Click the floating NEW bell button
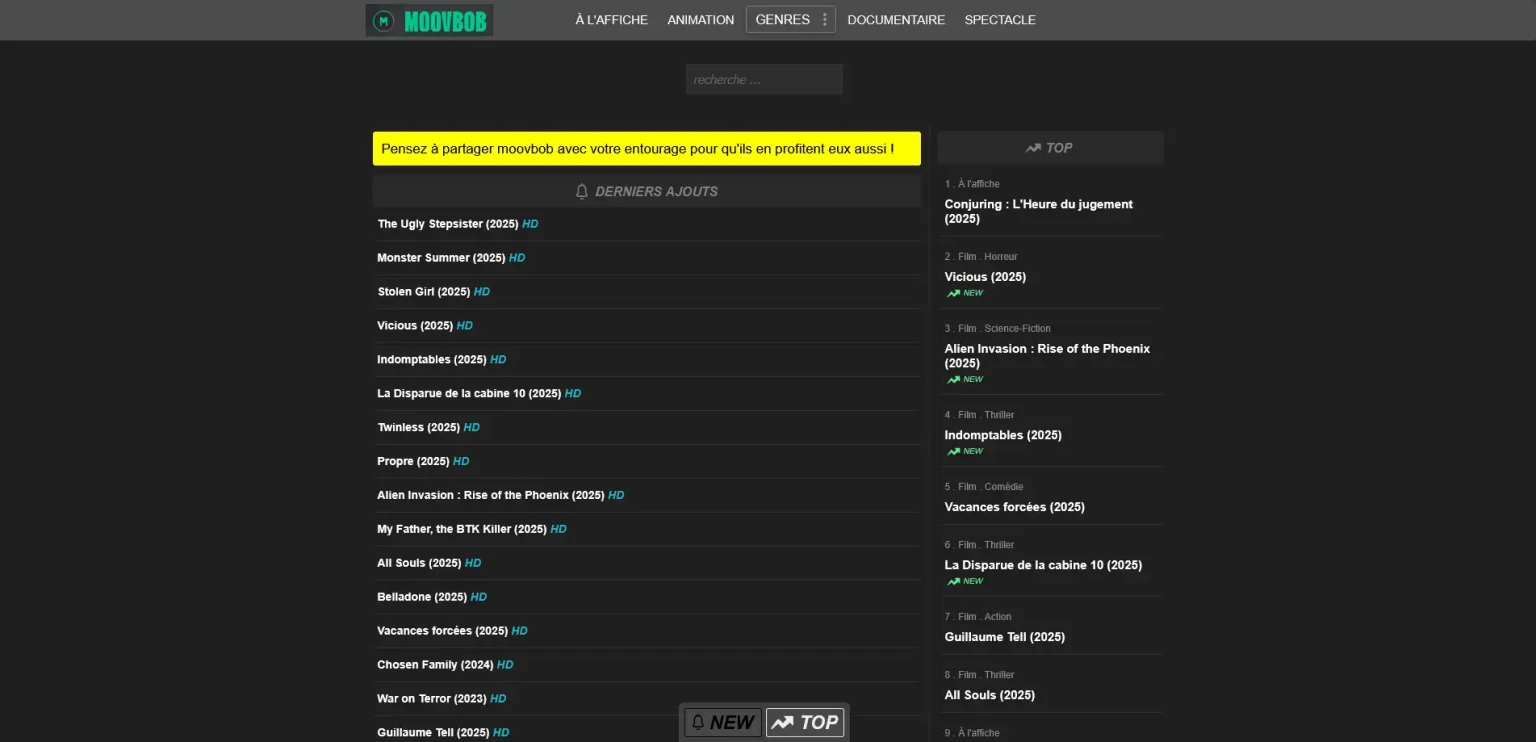Image resolution: width=1536 pixels, height=742 pixels. pos(723,722)
